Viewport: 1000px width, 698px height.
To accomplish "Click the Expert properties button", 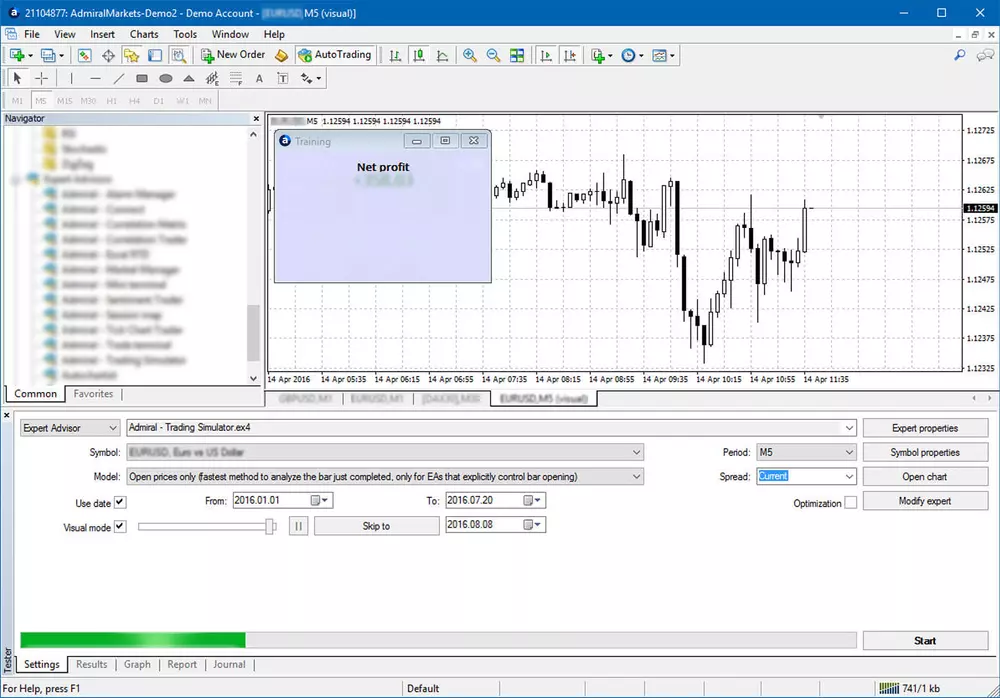I will (926, 427).
